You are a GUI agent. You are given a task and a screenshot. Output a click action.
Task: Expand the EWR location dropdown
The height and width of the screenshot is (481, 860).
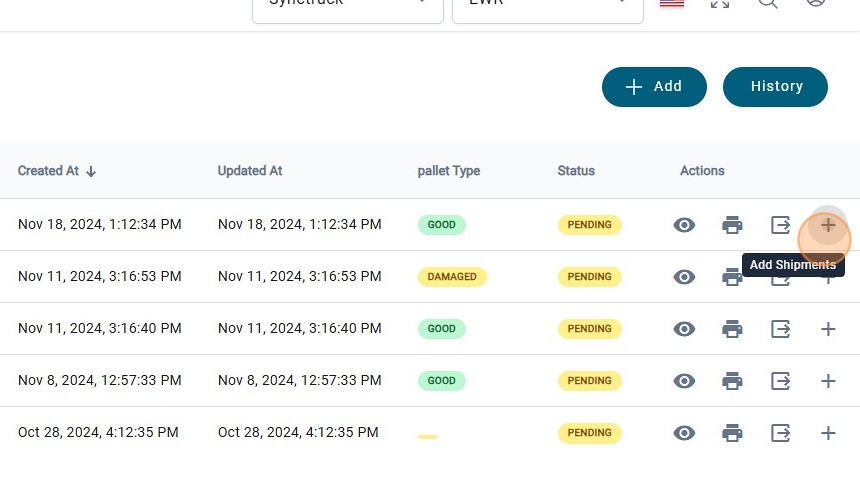coord(547,4)
